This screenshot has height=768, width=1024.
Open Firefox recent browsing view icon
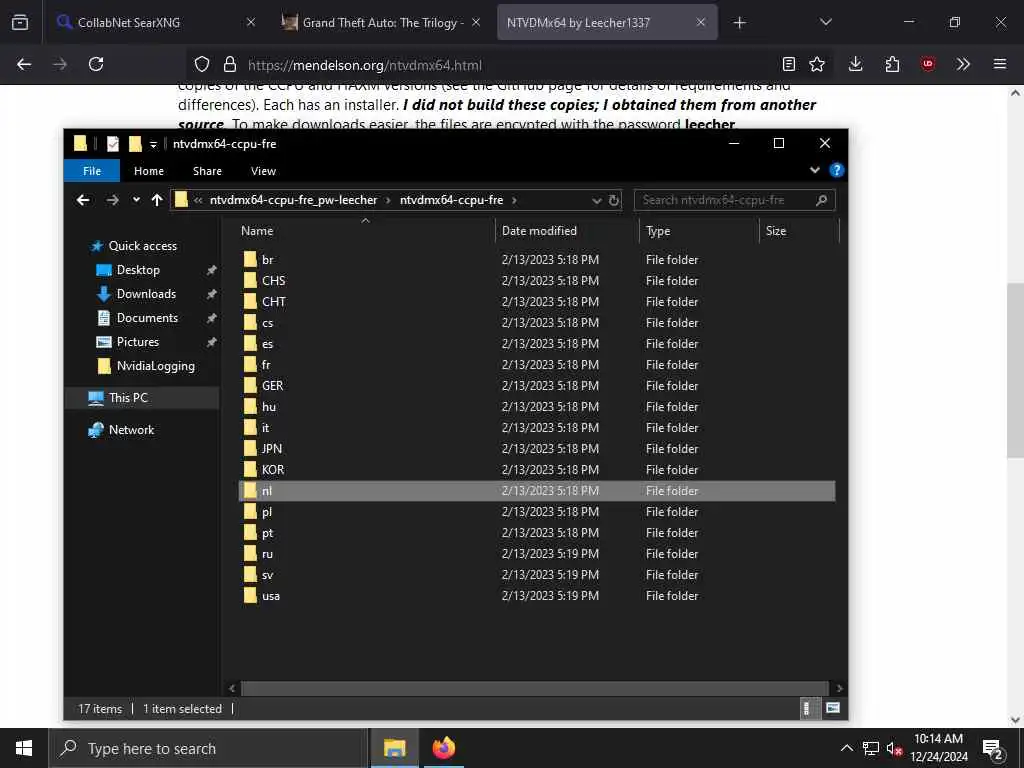pos(20,22)
